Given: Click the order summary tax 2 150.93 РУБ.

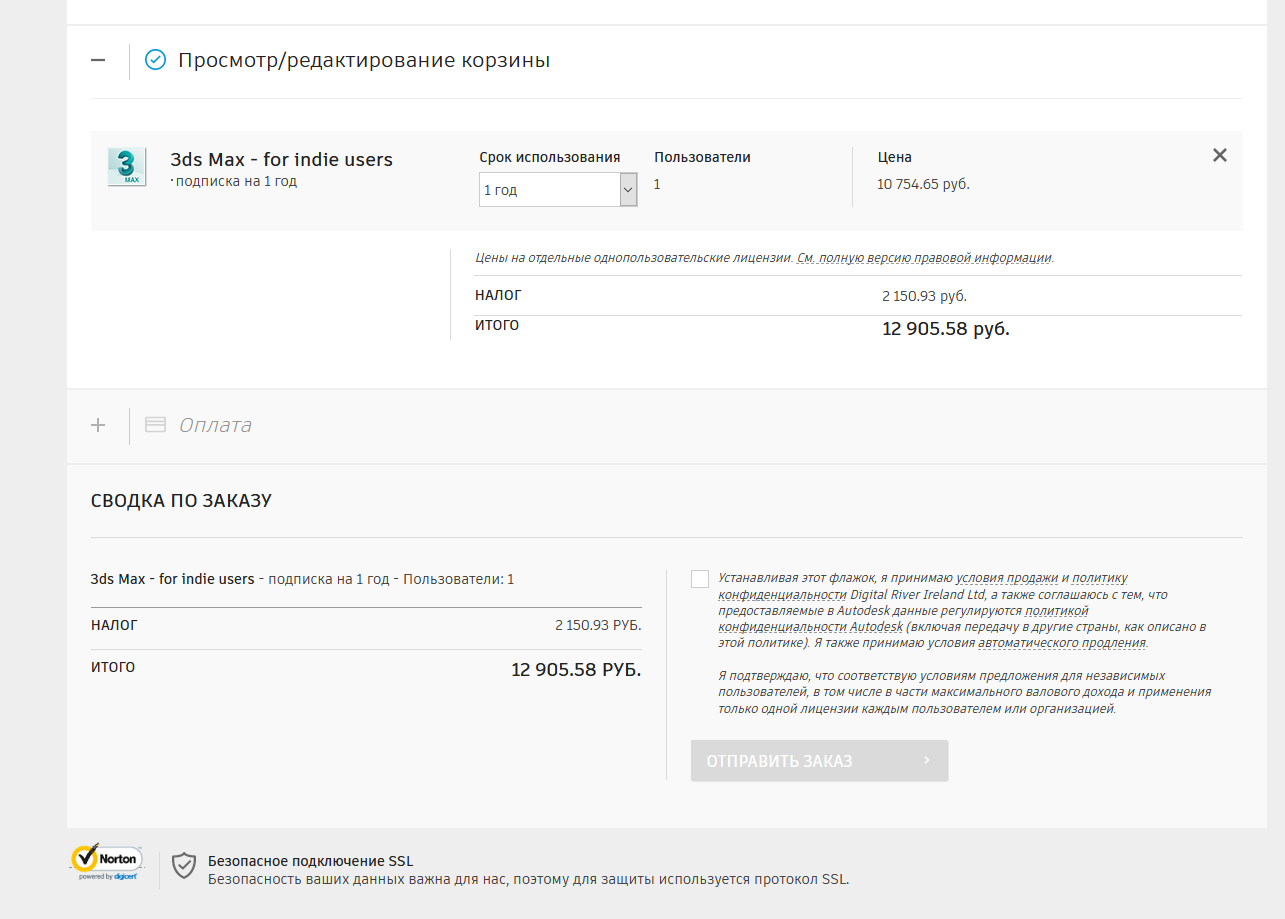Looking at the screenshot, I should [x=598, y=625].
